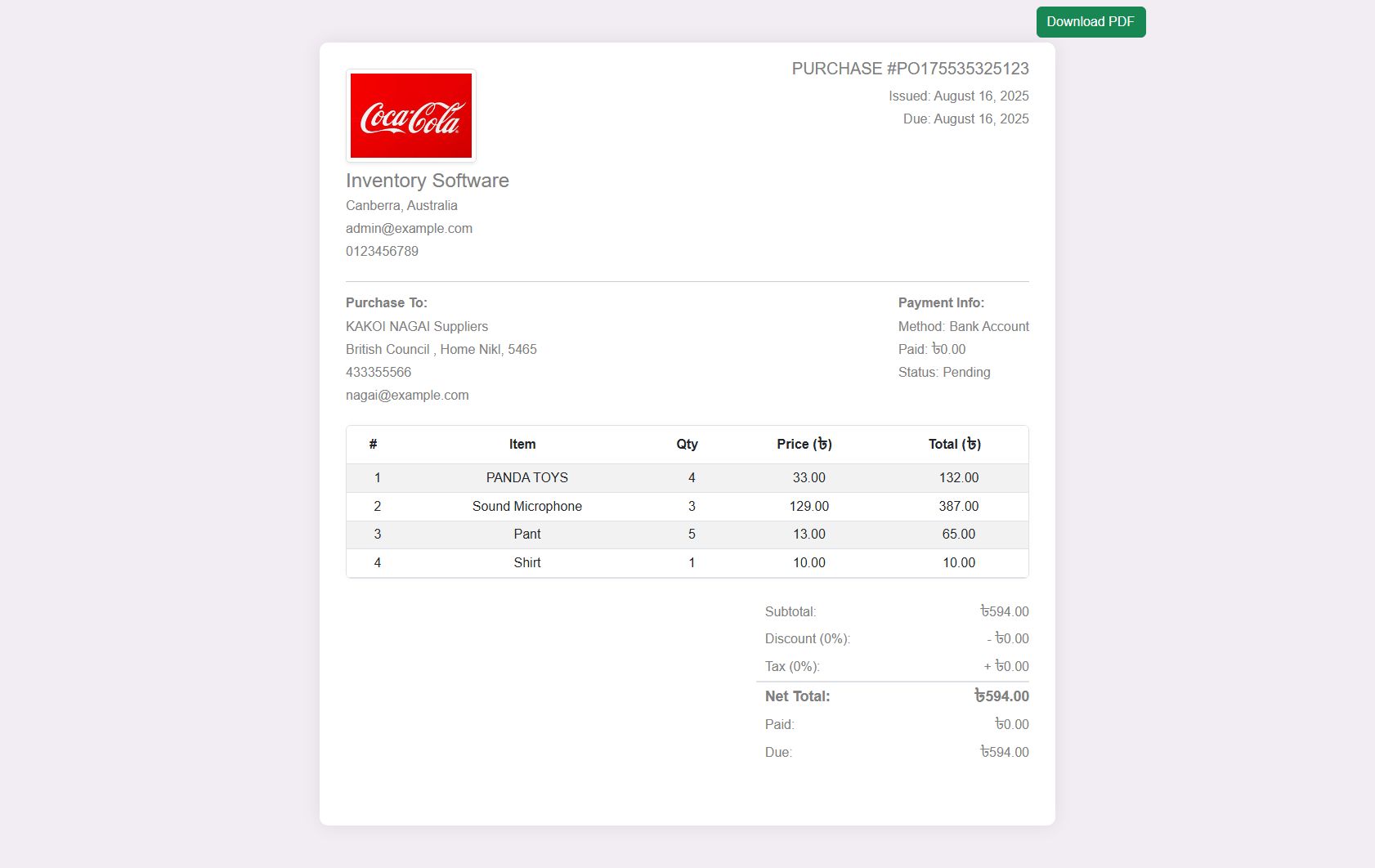Click the supplier phone number 433355566
This screenshot has height=868, width=1375.
click(x=378, y=372)
